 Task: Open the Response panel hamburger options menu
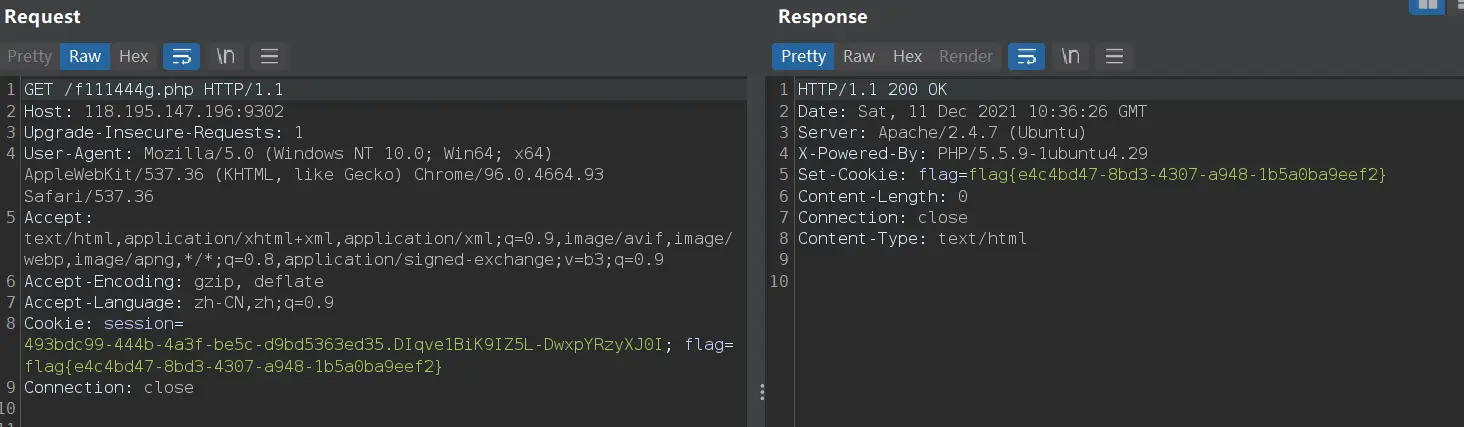1114,56
